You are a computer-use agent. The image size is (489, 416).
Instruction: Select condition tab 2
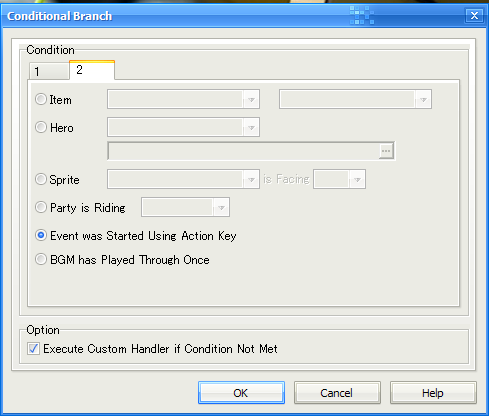click(92, 70)
